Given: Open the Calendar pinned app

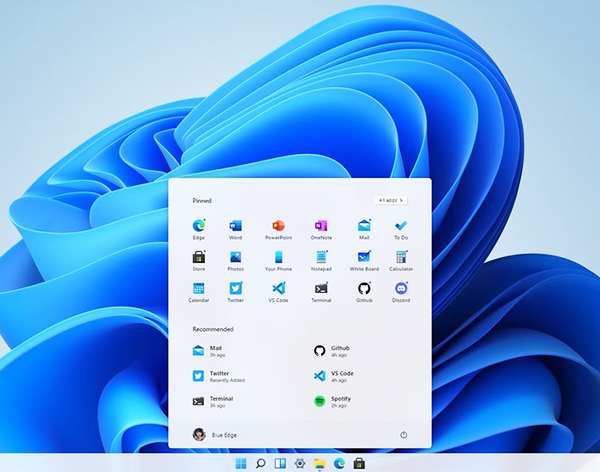Looking at the screenshot, I should 199,292.
